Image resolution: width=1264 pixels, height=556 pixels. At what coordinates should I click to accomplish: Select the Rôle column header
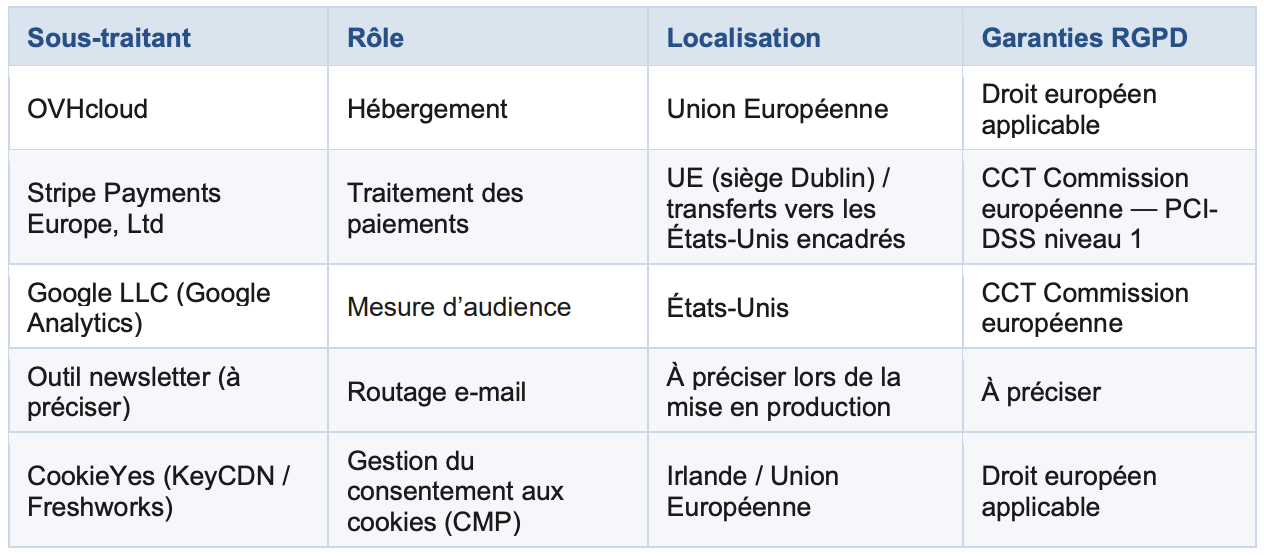(x=376, y=39)
